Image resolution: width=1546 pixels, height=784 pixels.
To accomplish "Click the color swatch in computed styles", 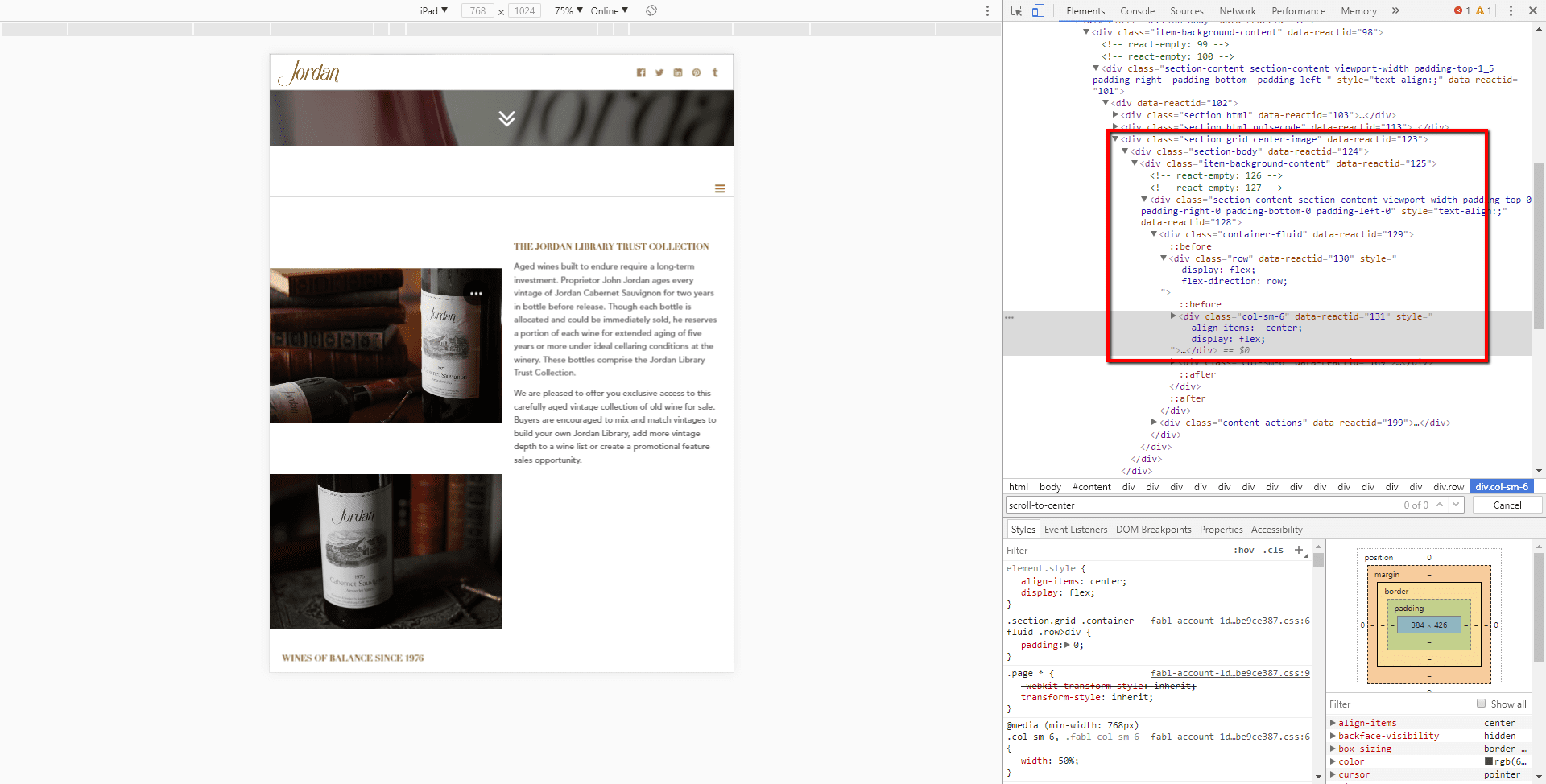I will tap(1489, 761).
